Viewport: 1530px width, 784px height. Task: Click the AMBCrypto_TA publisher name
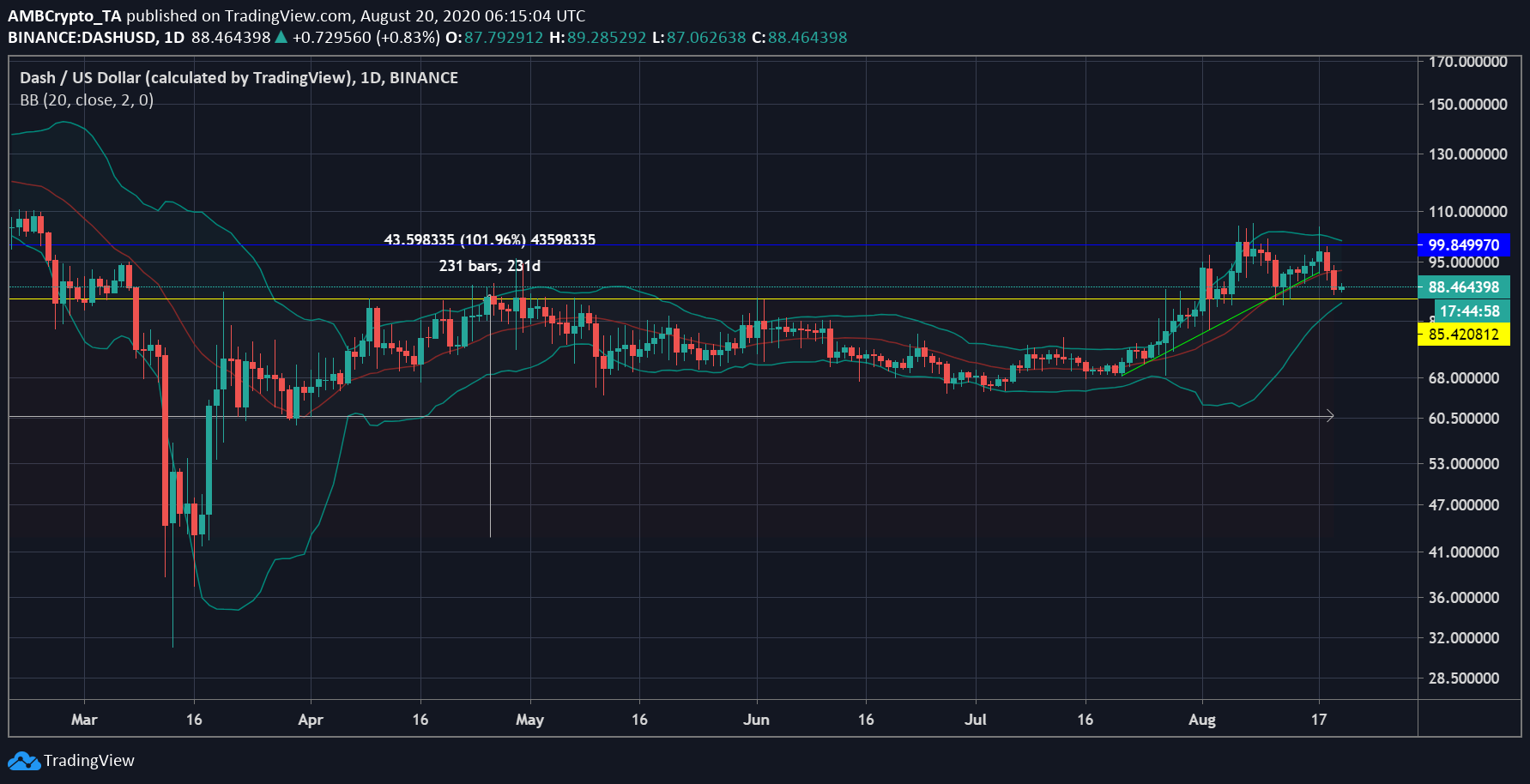(x=64, y=15)
